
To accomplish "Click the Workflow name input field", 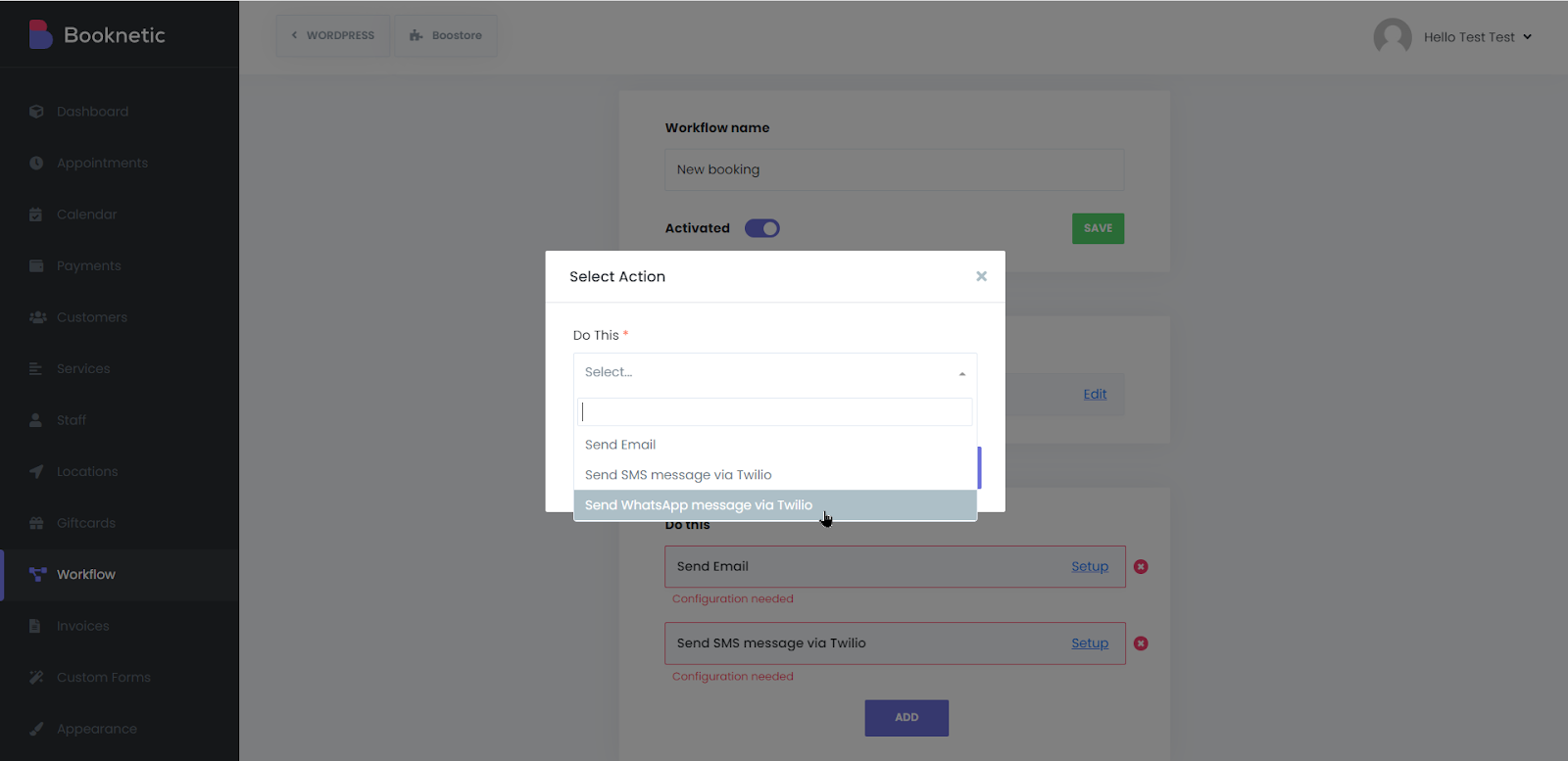I will pyautogui.click(x=895, y=169).
